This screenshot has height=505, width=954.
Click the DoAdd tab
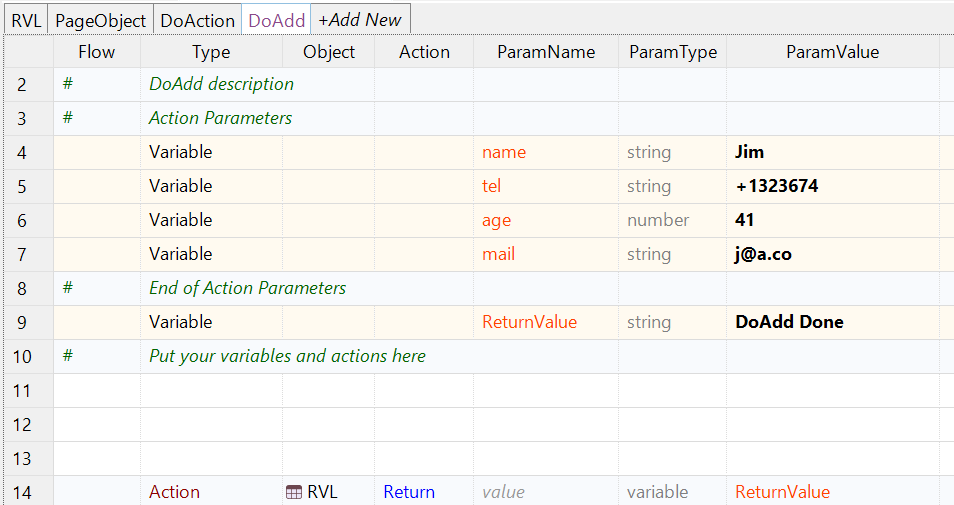click(276, 20)
